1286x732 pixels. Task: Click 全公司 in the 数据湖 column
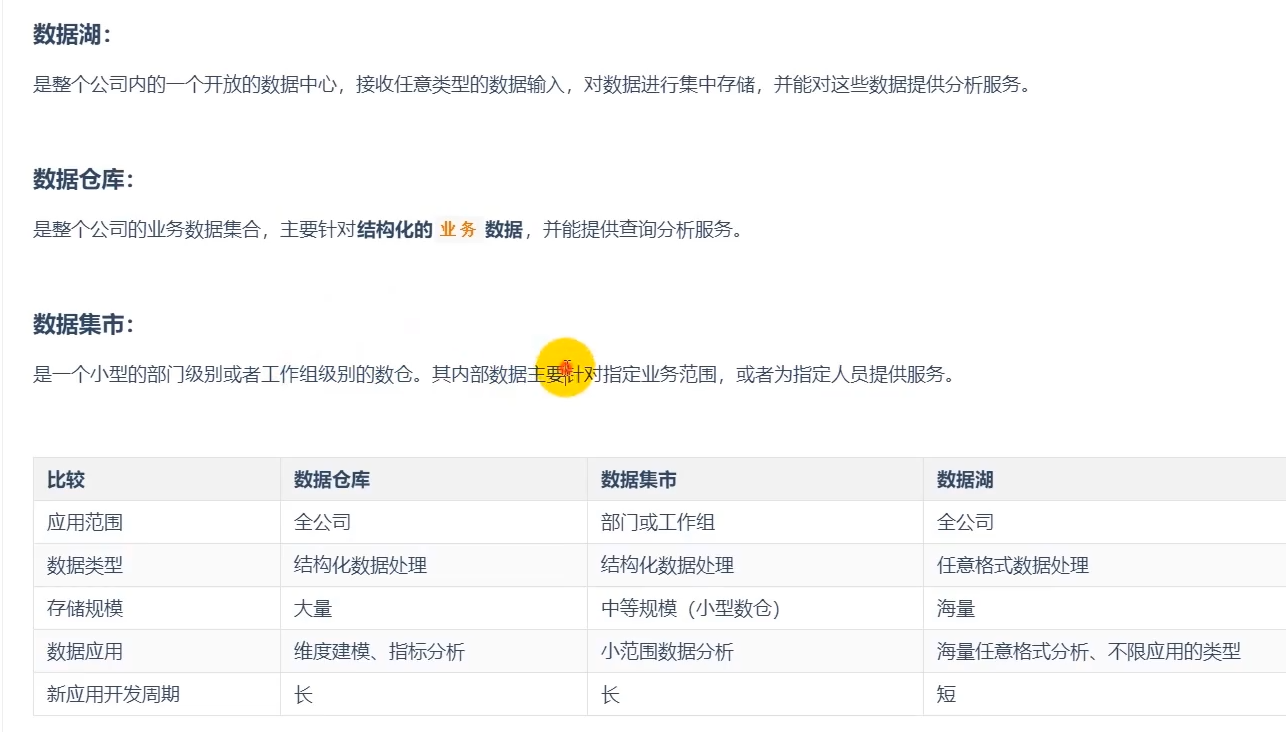(965, 522)
